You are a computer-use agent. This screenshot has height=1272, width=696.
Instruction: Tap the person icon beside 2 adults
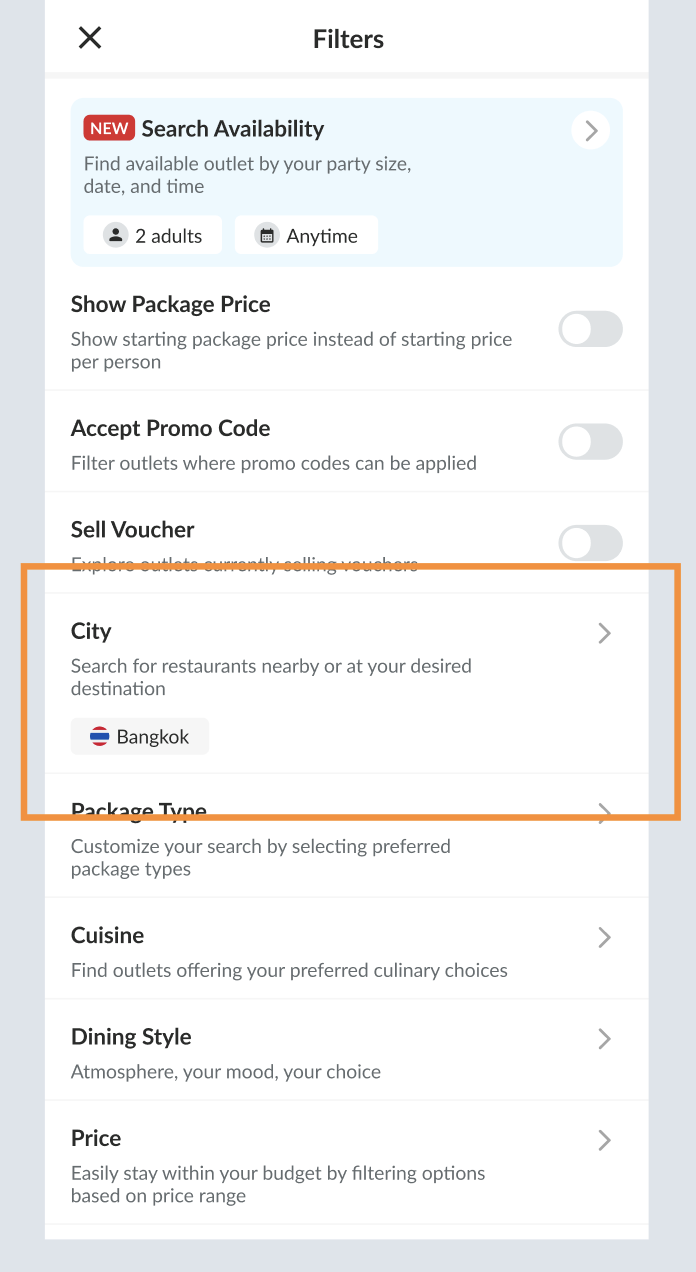(117, 236)
